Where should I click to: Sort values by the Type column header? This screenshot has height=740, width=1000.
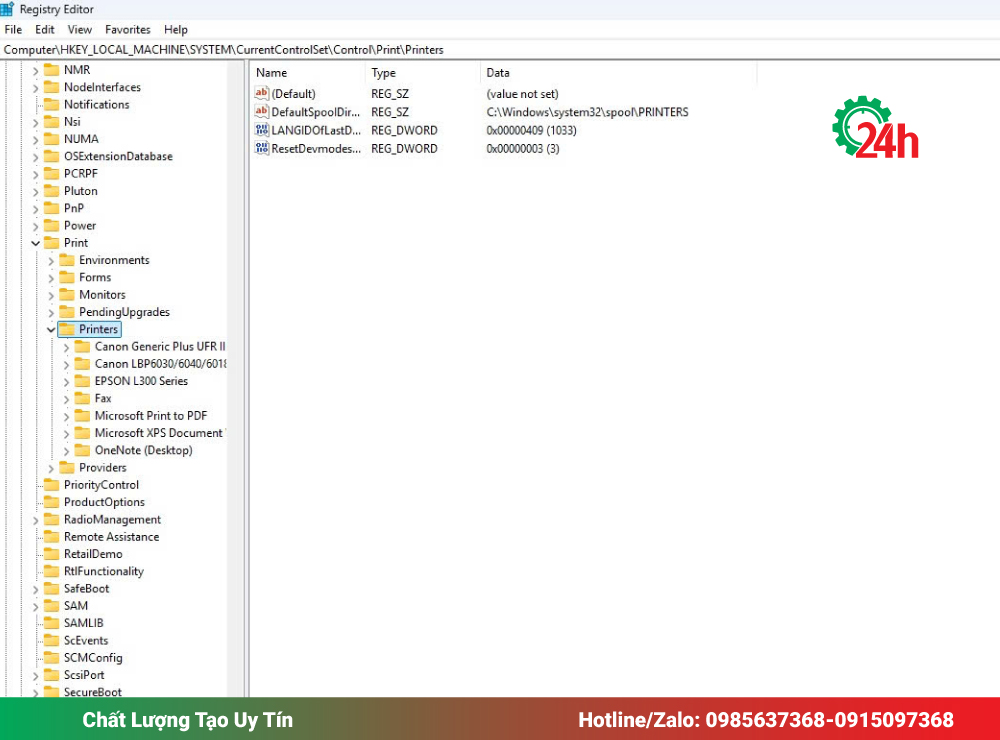(423, 73)
